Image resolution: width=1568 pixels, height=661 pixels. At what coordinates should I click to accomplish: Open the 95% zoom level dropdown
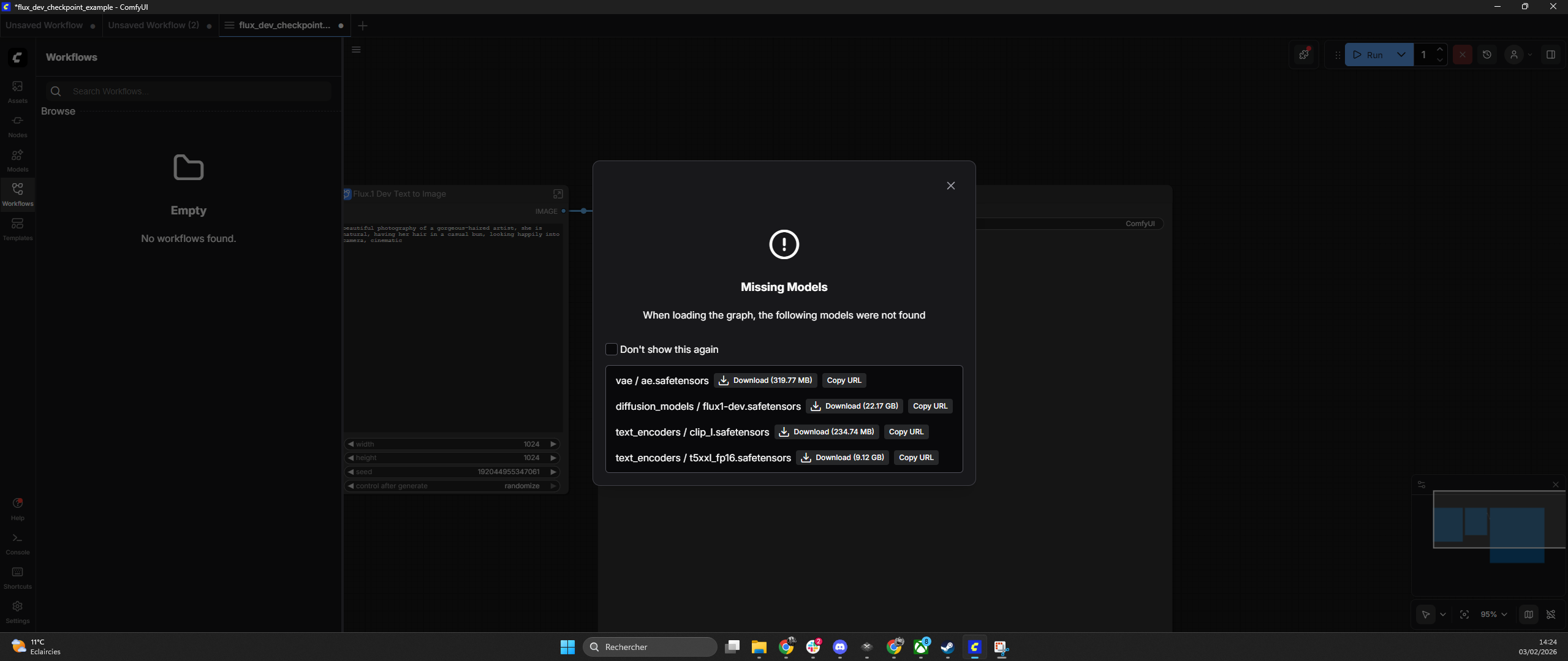click(x=1493, y=614)
